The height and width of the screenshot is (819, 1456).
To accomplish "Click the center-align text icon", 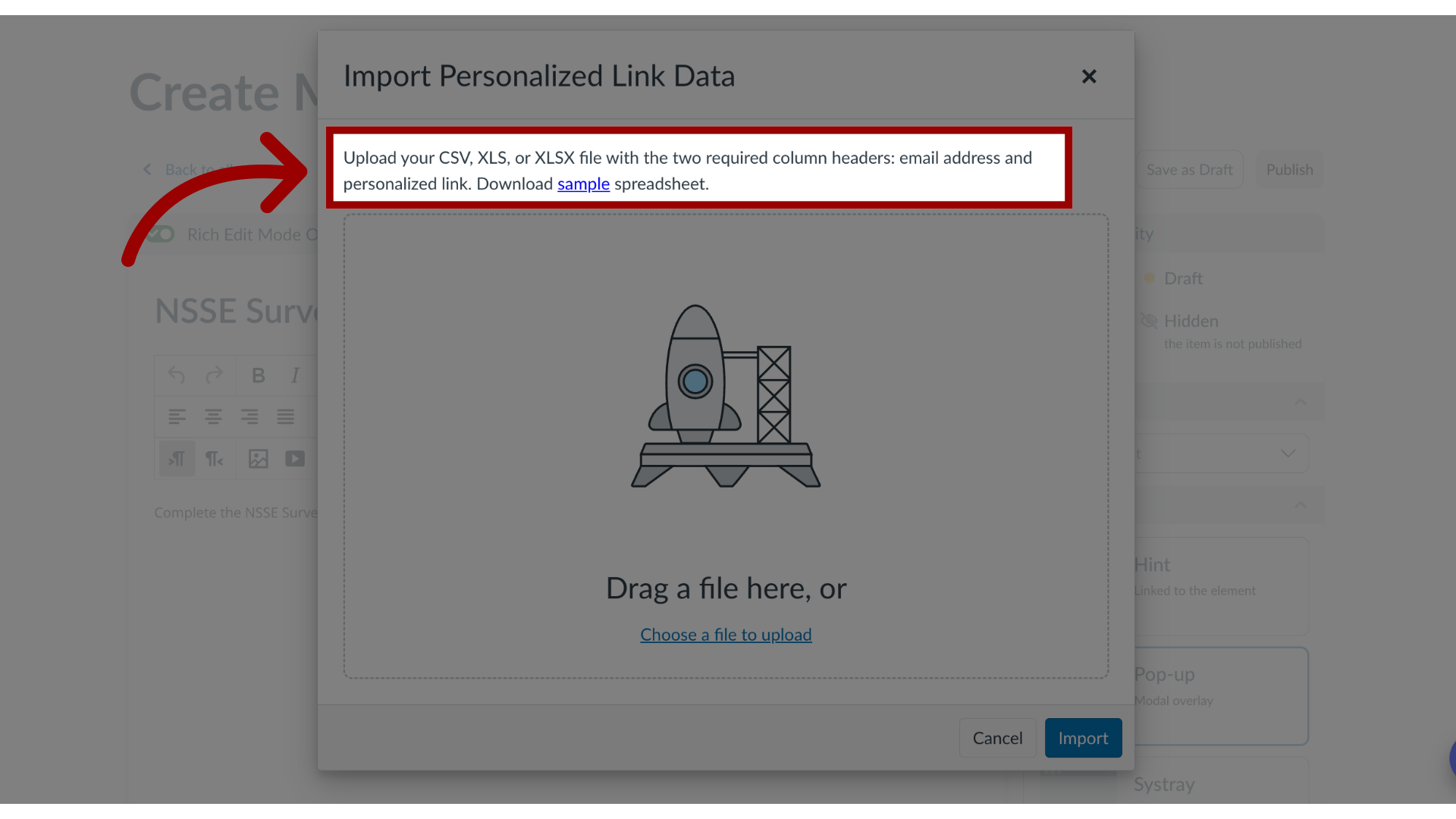I will [x=213, y=417].
